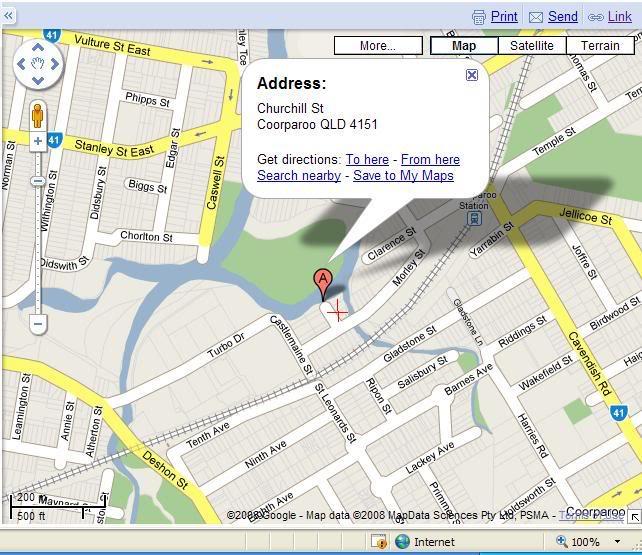642x555 pixels.
Task: Pan map left with the arrow control
Action: (x=21, y=64)
